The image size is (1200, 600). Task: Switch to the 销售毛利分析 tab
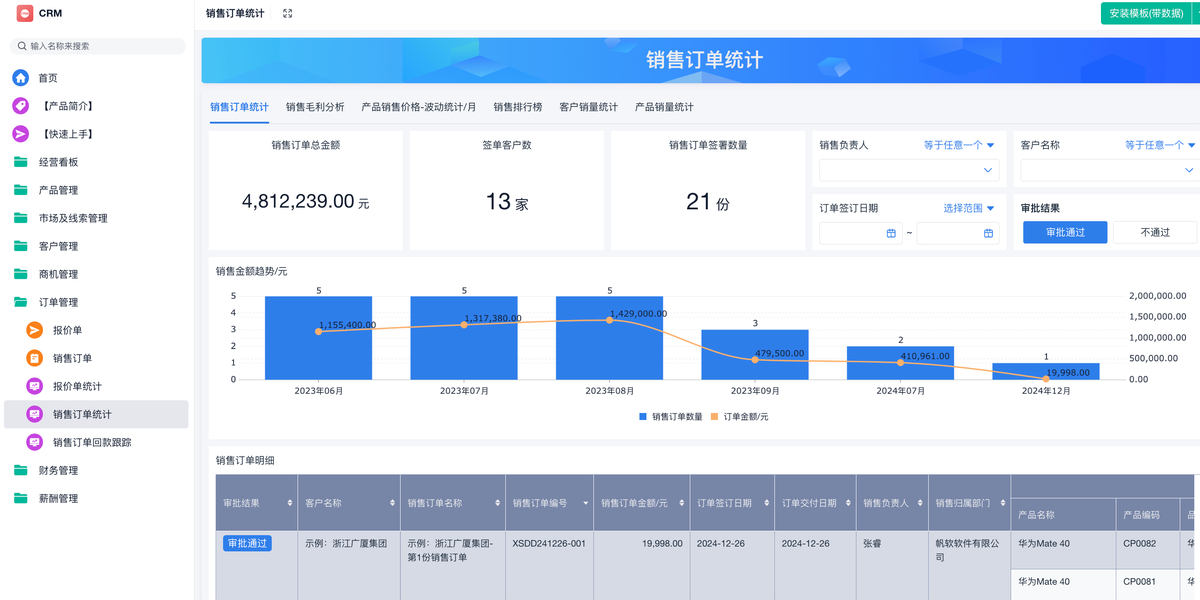(x=315, y=107)
